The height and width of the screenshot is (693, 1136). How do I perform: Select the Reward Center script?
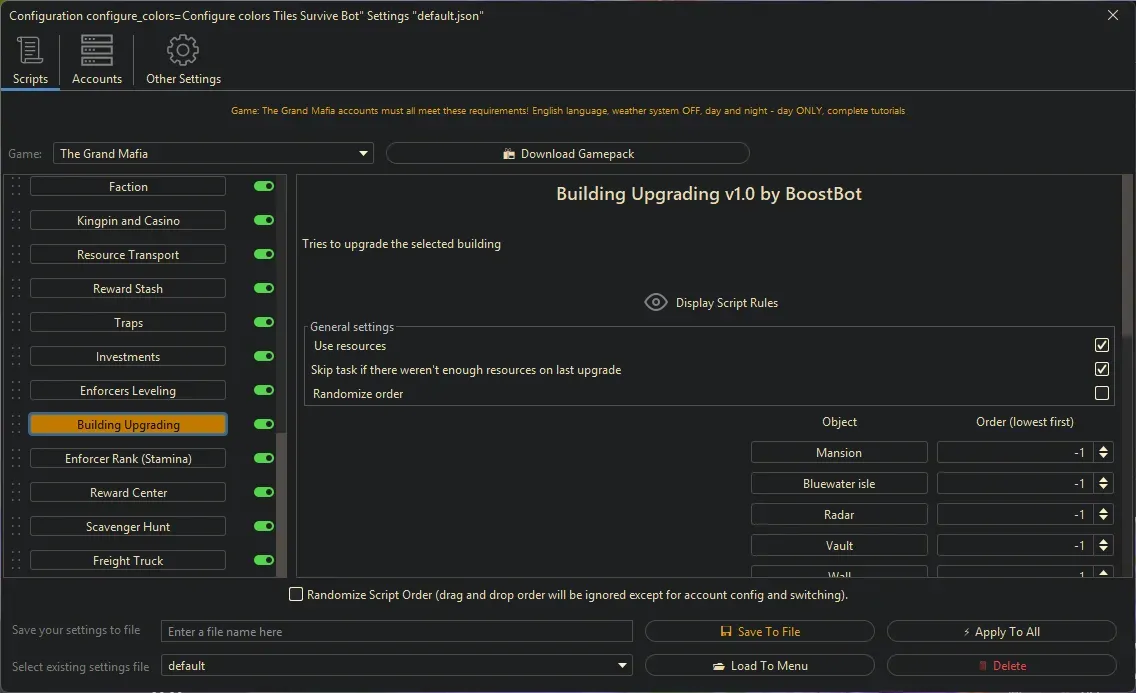pyautogui.click(x=128, y=493)
